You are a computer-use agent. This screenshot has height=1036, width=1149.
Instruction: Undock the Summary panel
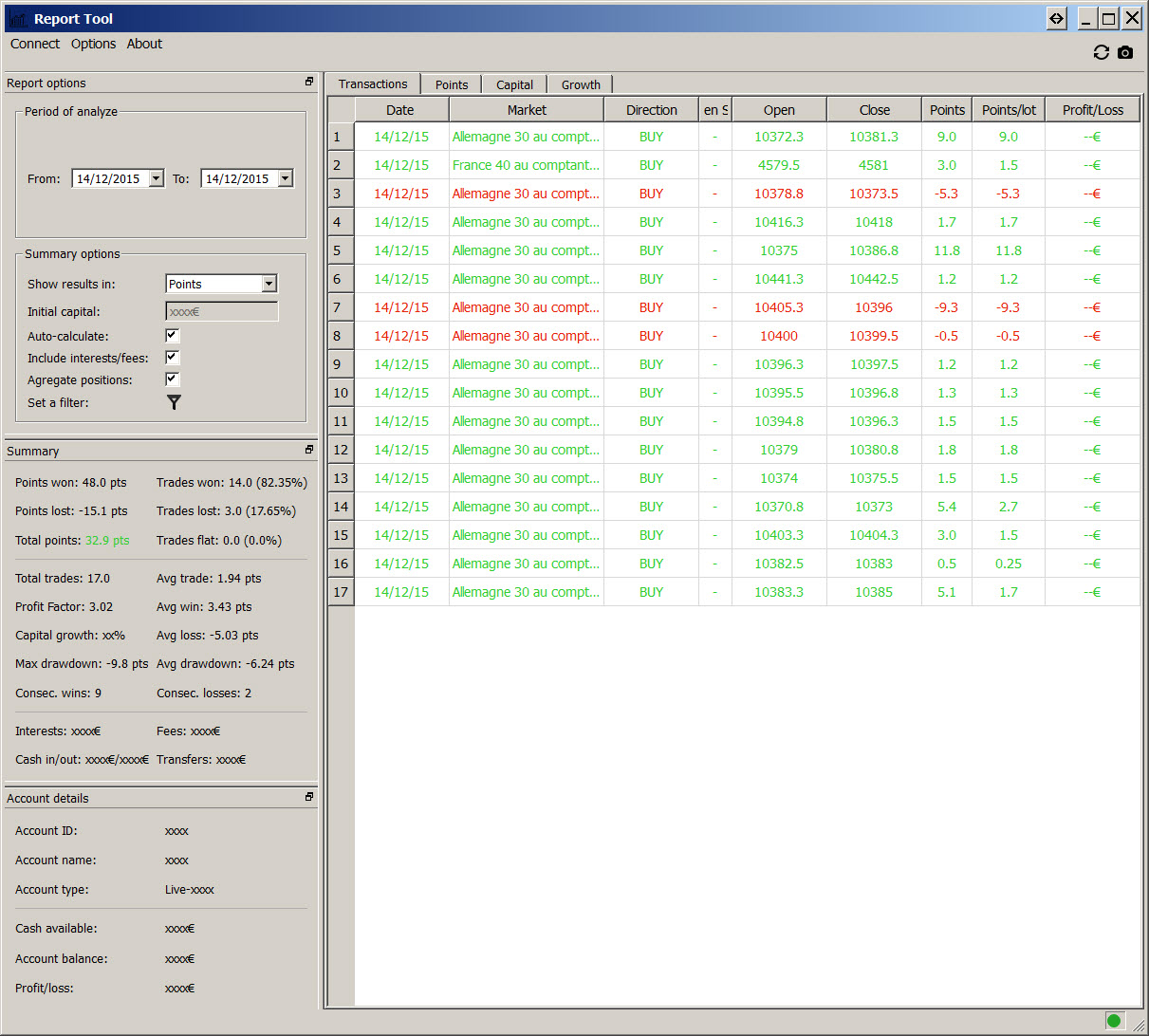(x=309, y=450)
